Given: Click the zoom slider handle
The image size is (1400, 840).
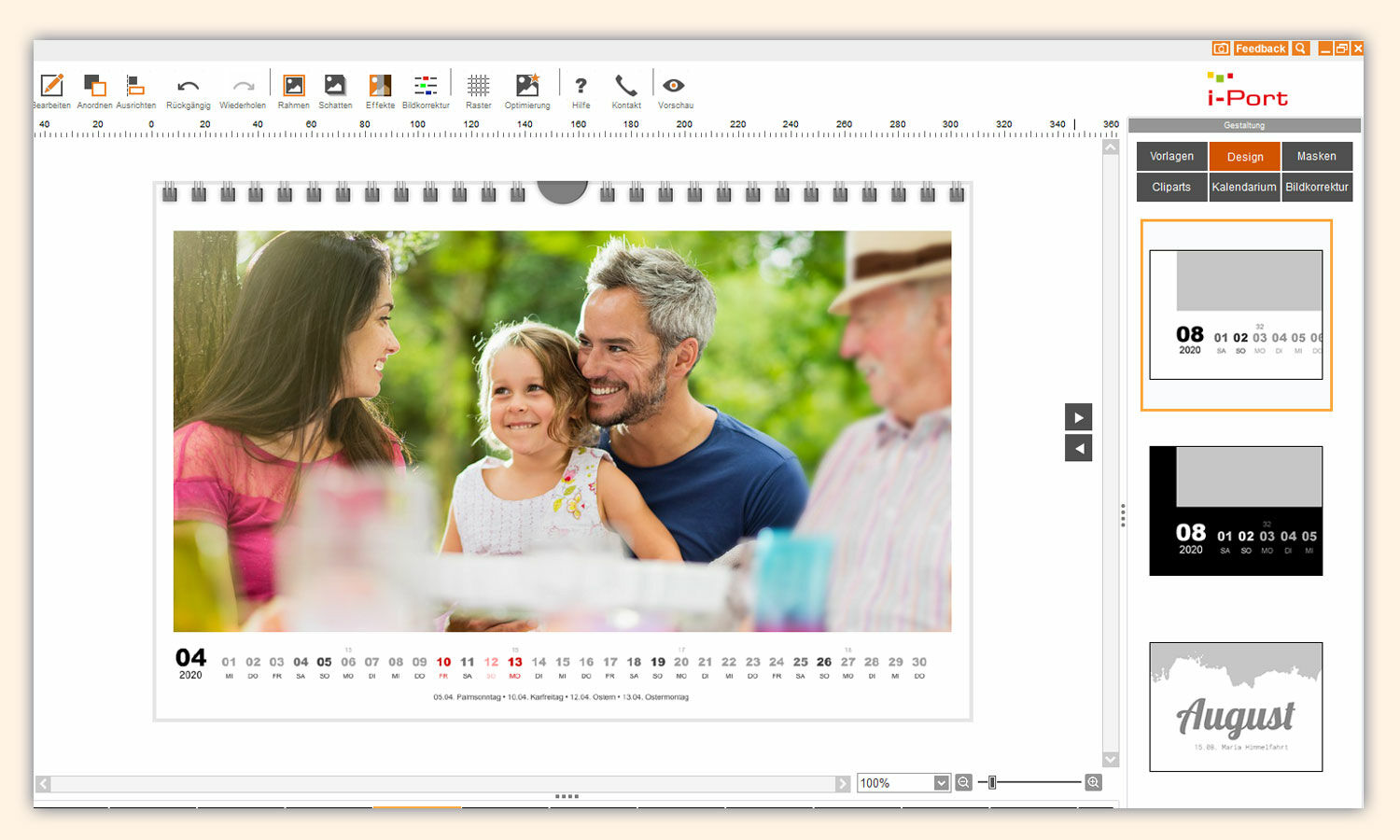Looking at the screenshot, I should pos(992,782).
